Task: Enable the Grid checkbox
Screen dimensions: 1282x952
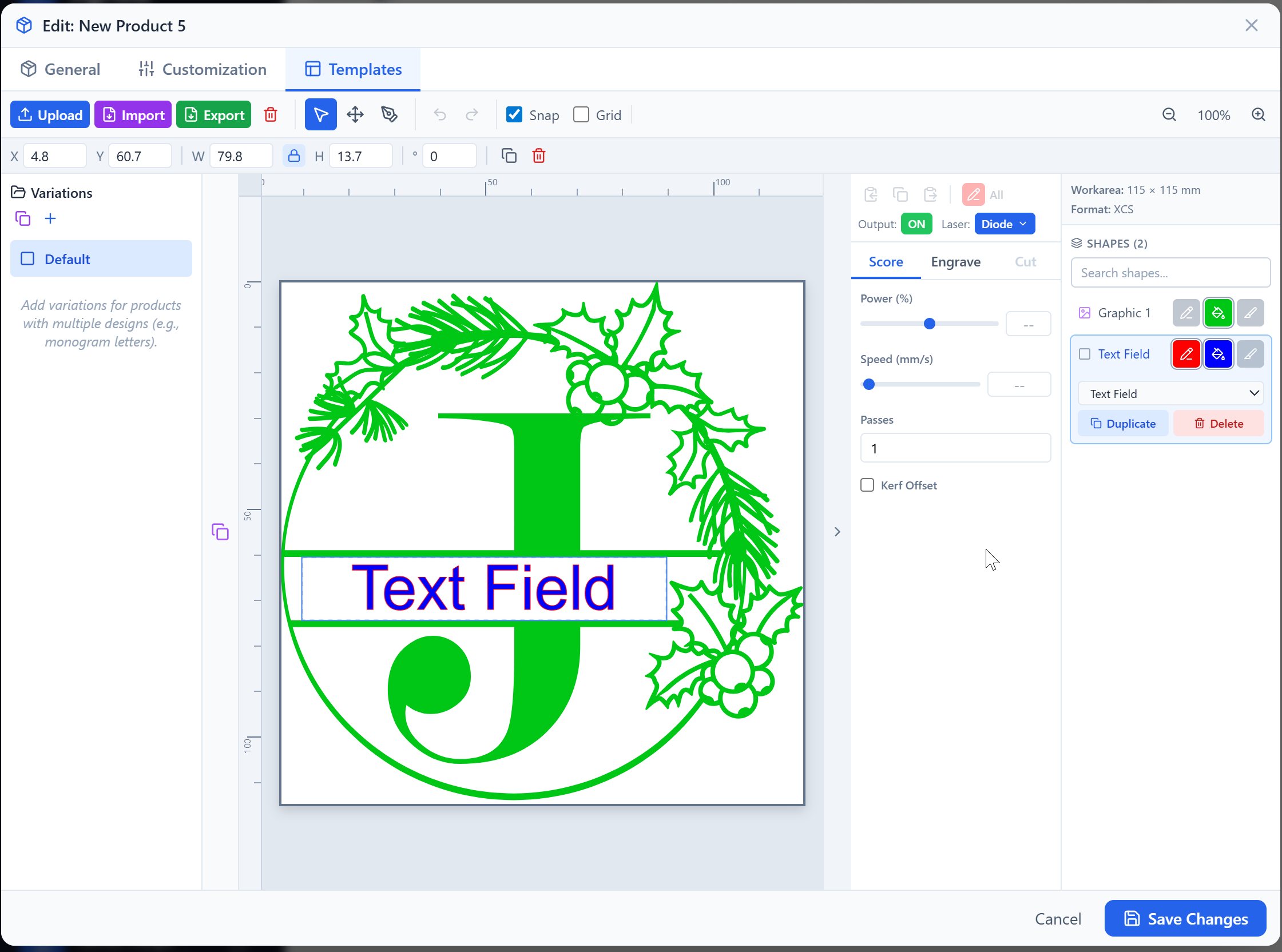Action: (x=581, y=114)
